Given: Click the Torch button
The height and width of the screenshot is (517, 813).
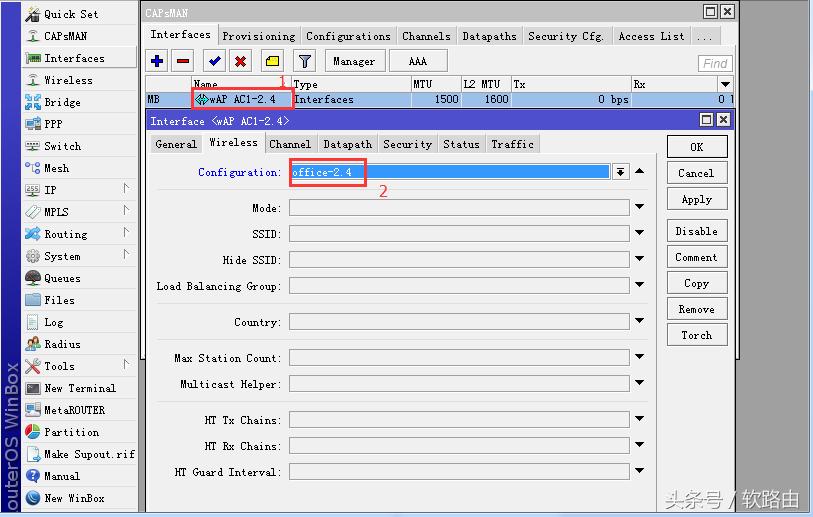Looking at the screenshot, I should [x=697, y=335].
